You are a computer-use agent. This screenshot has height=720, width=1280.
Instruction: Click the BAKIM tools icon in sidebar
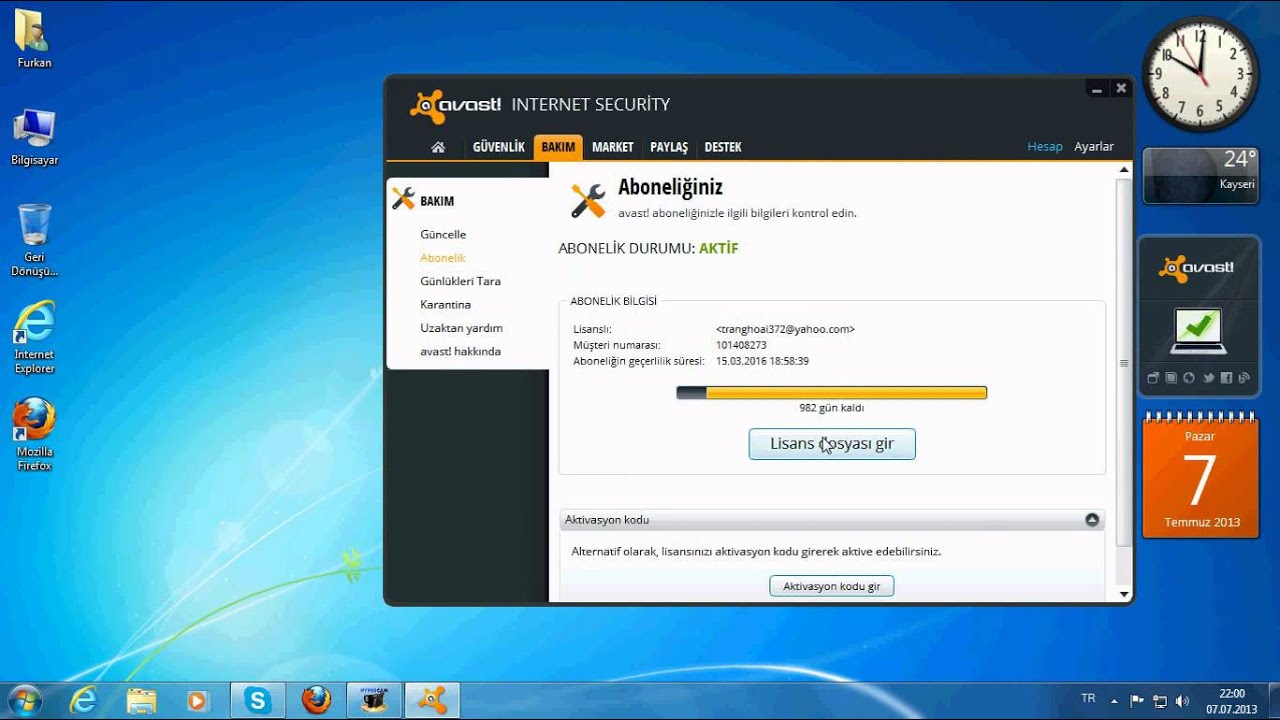click(x=403, y=199)
